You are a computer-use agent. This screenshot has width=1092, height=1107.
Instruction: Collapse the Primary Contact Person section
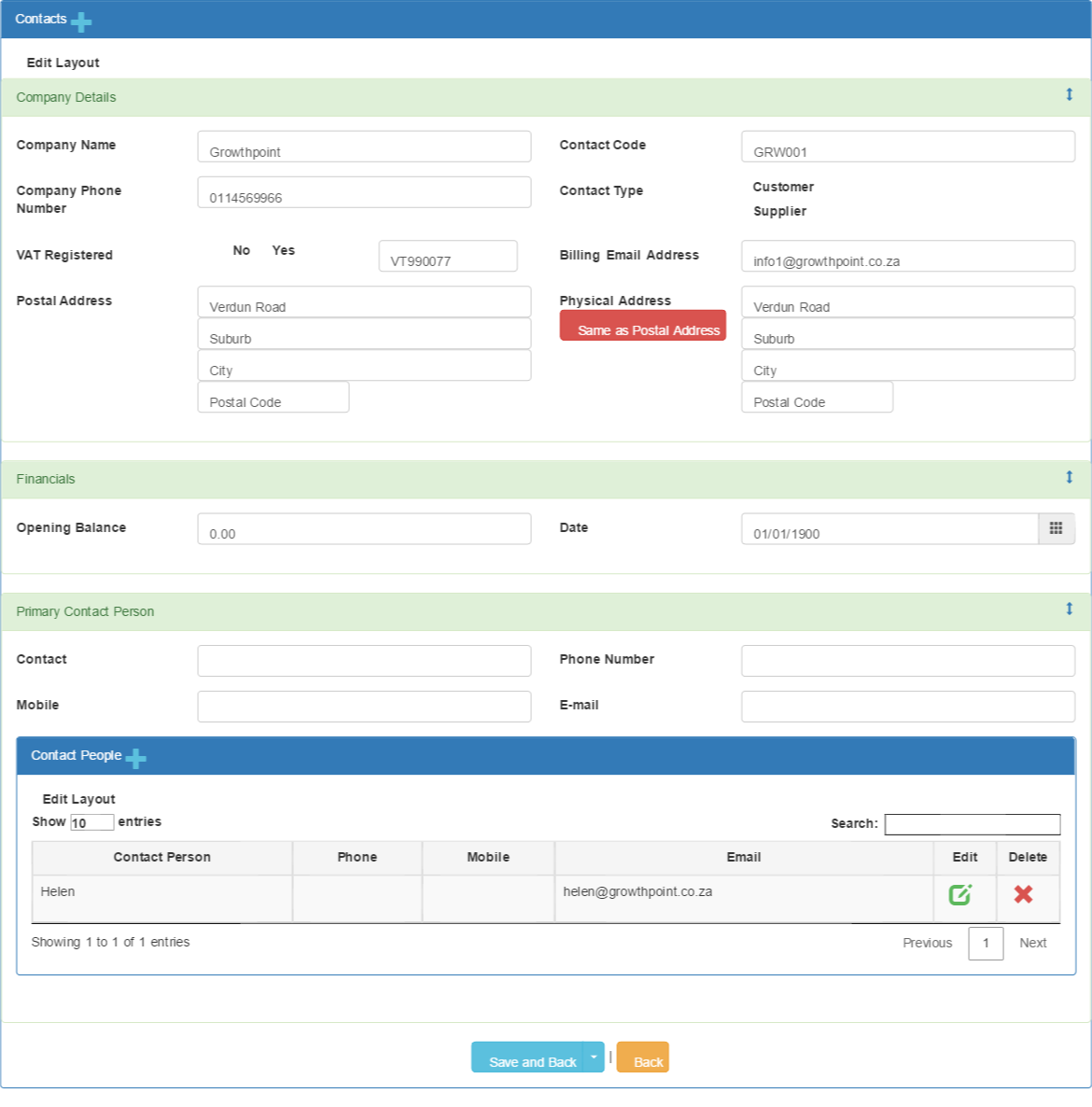pos(1069,609)
